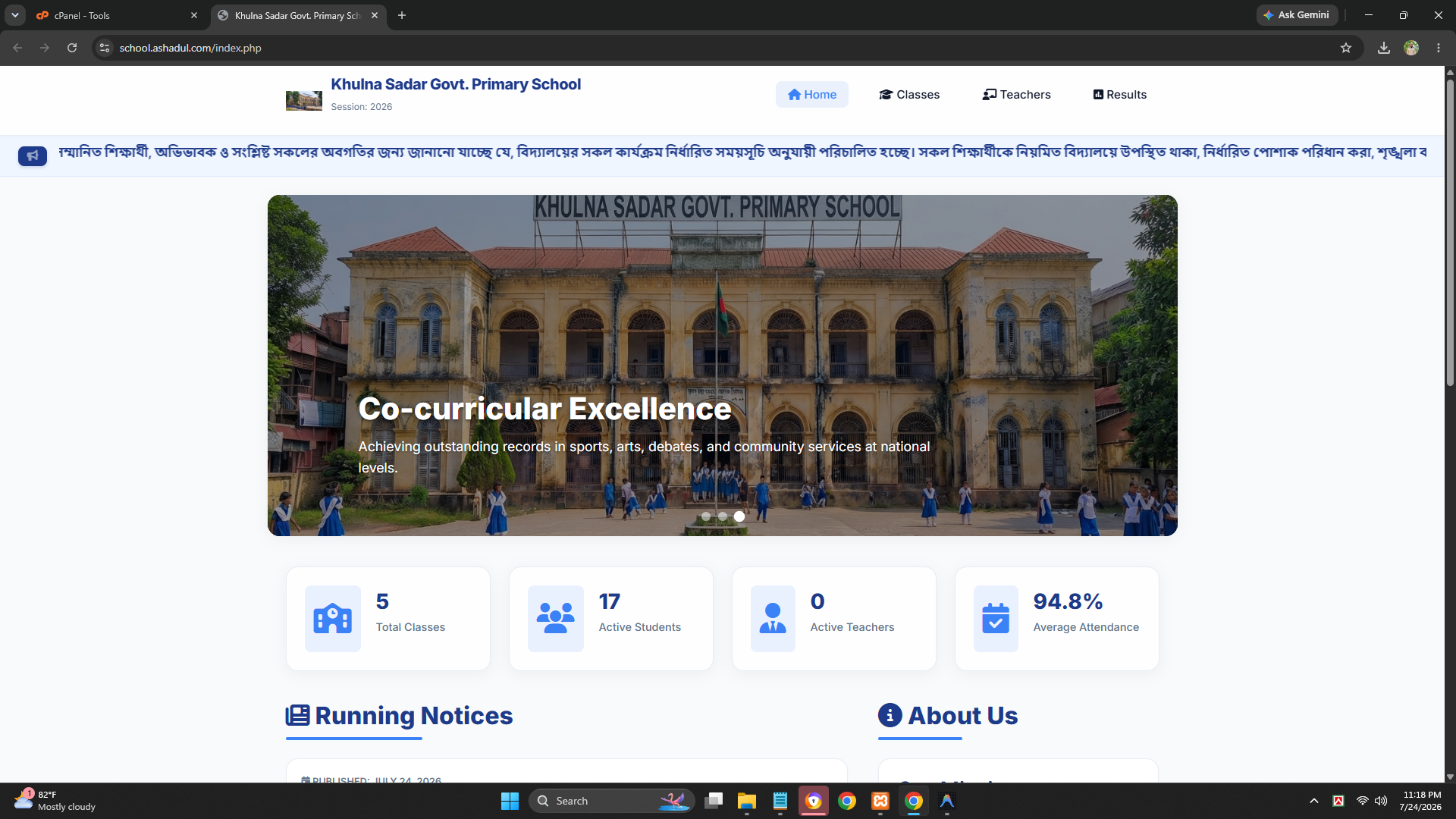Click the Total Classes school icon
This screenshot has width=1456, height=819.
(333, 619)
